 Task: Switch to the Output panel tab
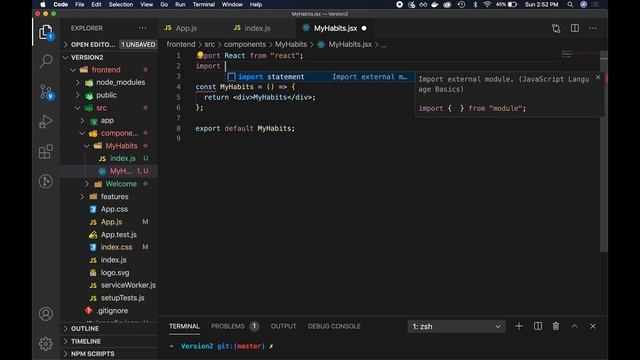(283, 326)
